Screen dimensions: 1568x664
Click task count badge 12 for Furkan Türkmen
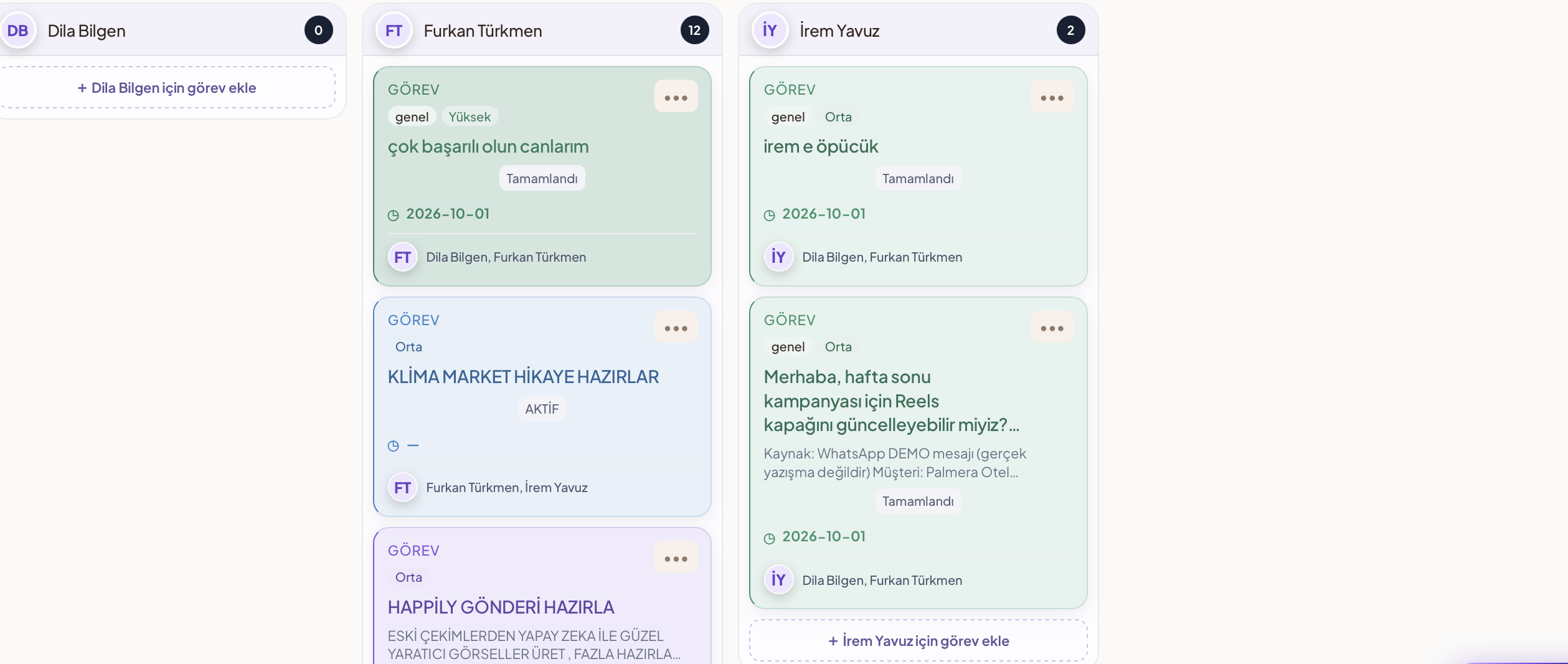click(x=694, y=31)
